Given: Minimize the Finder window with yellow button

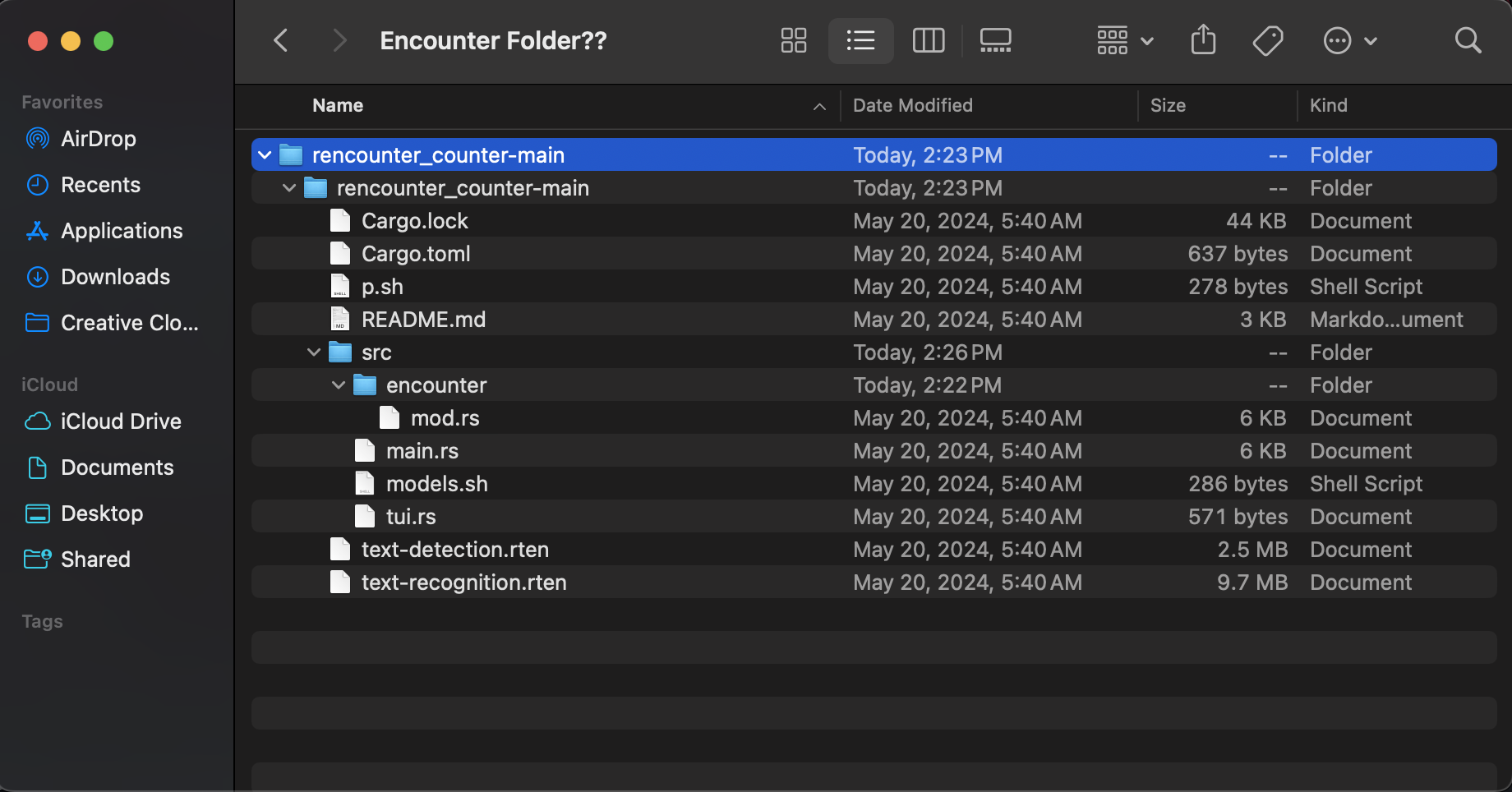Looking at the screenshot, I should click(71, 41).
